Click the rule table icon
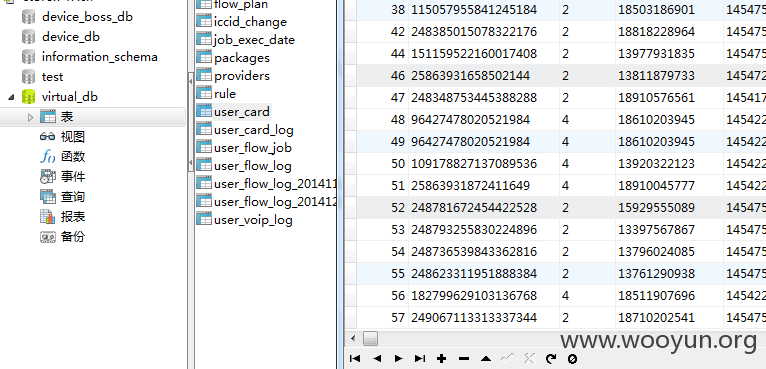 tap(204, 93)
